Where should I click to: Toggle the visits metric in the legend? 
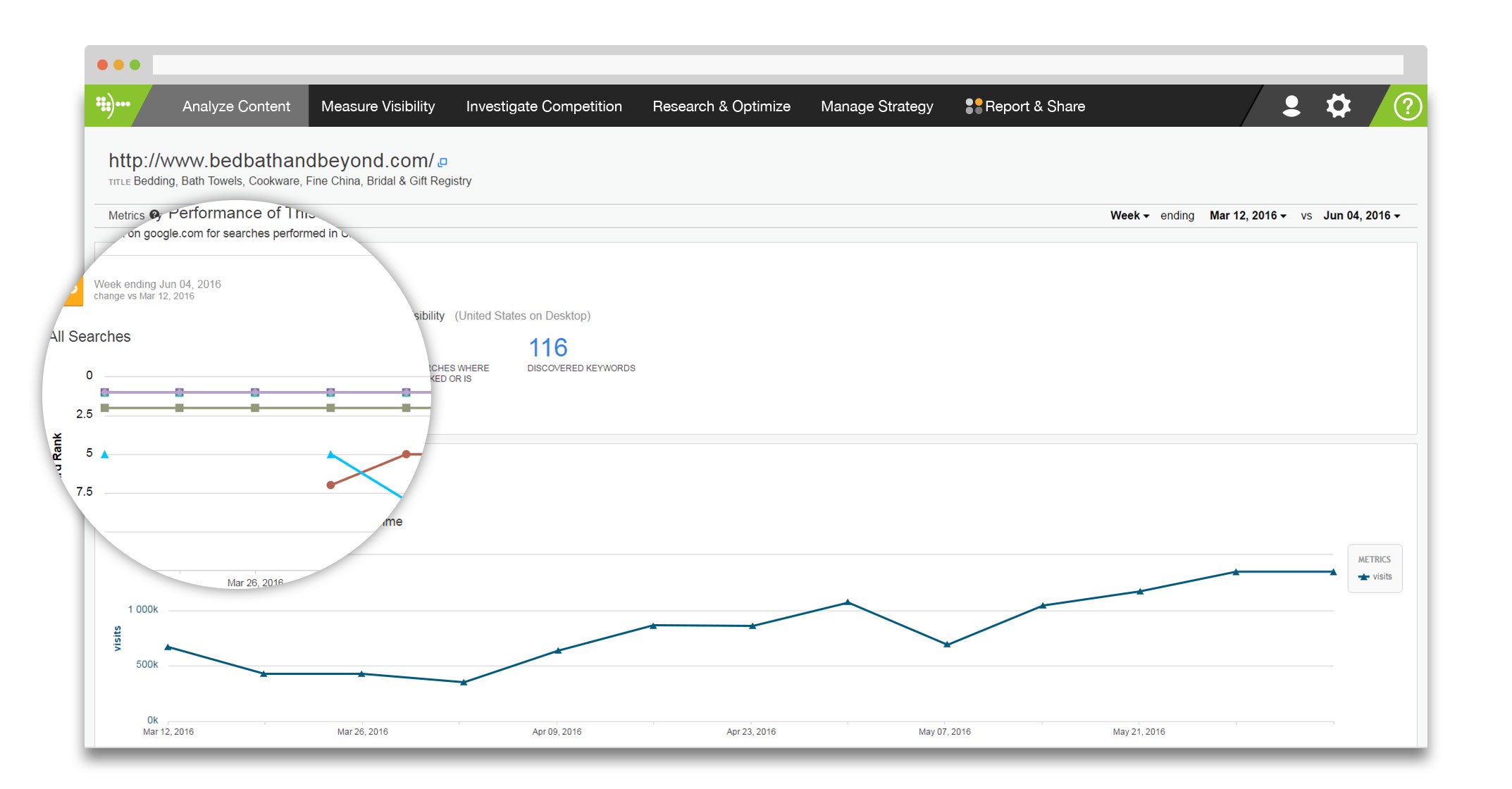pyautogui.click(x=1375, y=576)
